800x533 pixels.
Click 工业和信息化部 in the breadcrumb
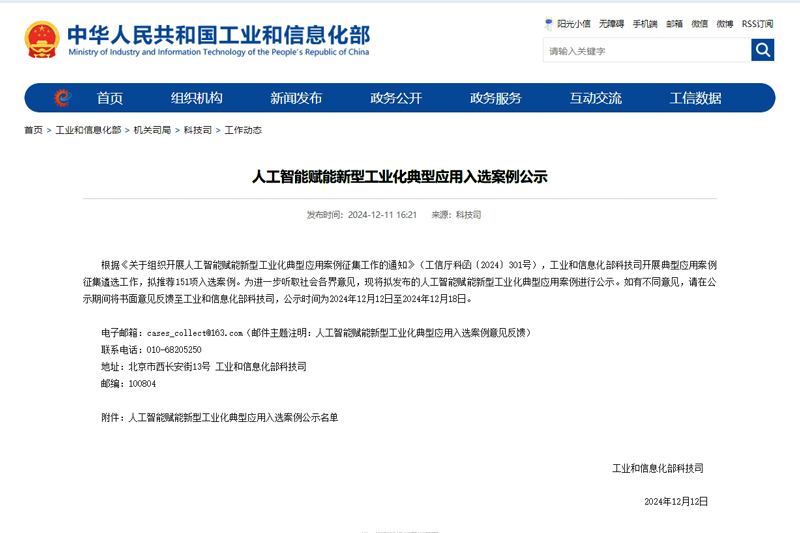pos(88,130)
